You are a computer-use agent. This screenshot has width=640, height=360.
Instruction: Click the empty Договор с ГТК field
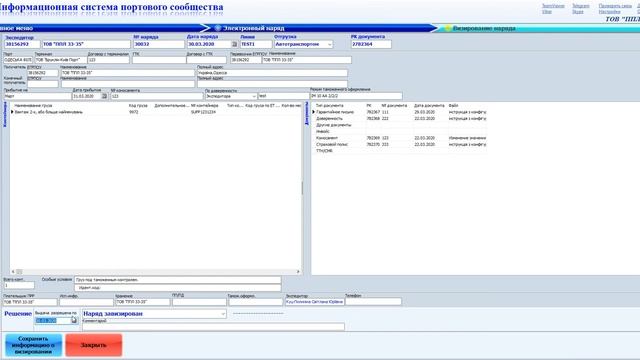point(207,60)
